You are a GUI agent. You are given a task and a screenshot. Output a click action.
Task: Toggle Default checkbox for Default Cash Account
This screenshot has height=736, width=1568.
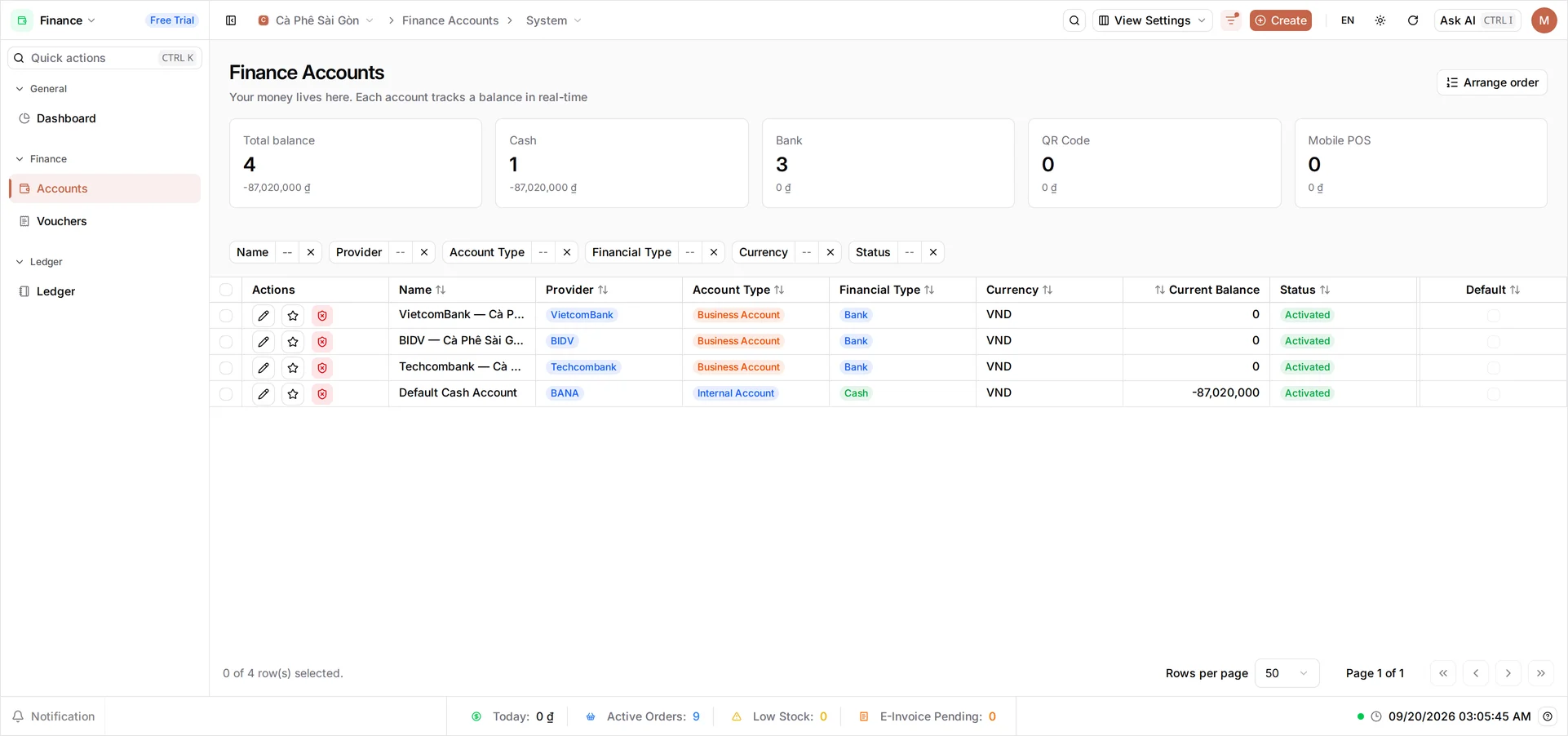coord(1493,394)
